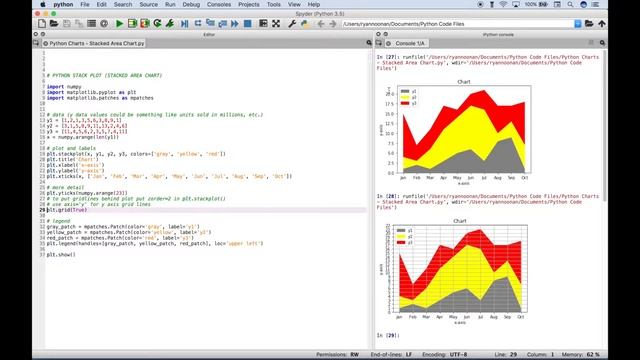Select the Console 1/A tab
This screenshot has width=640, height=360.
coord(406,43)
